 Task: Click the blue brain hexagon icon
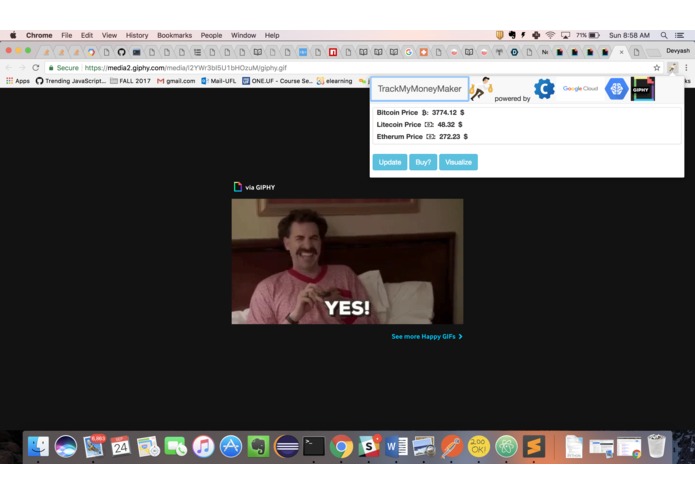617,89
